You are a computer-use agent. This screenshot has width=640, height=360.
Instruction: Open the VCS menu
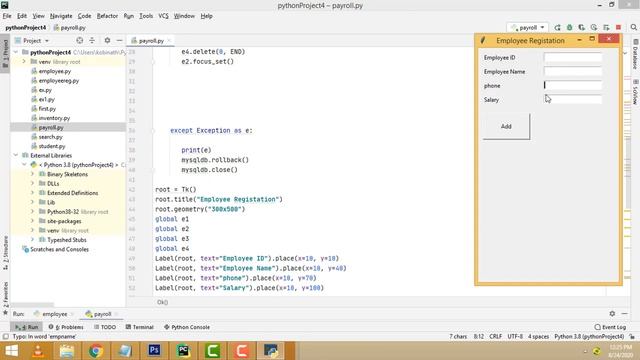163,16
